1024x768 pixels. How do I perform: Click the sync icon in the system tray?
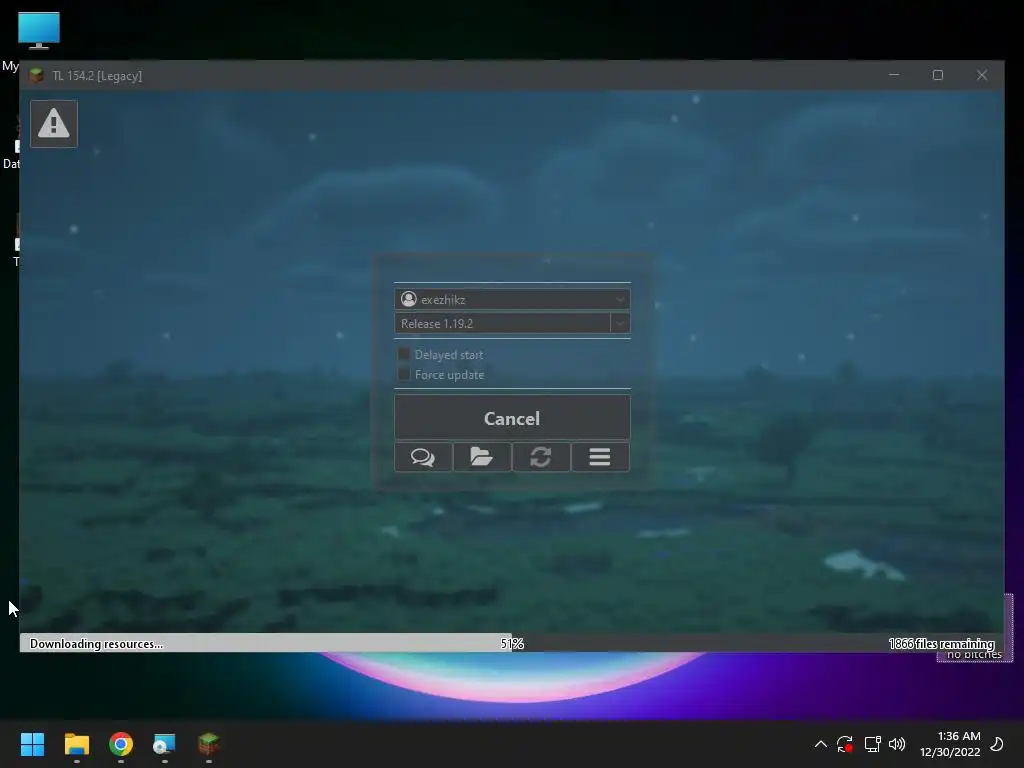tap(845, 744)
